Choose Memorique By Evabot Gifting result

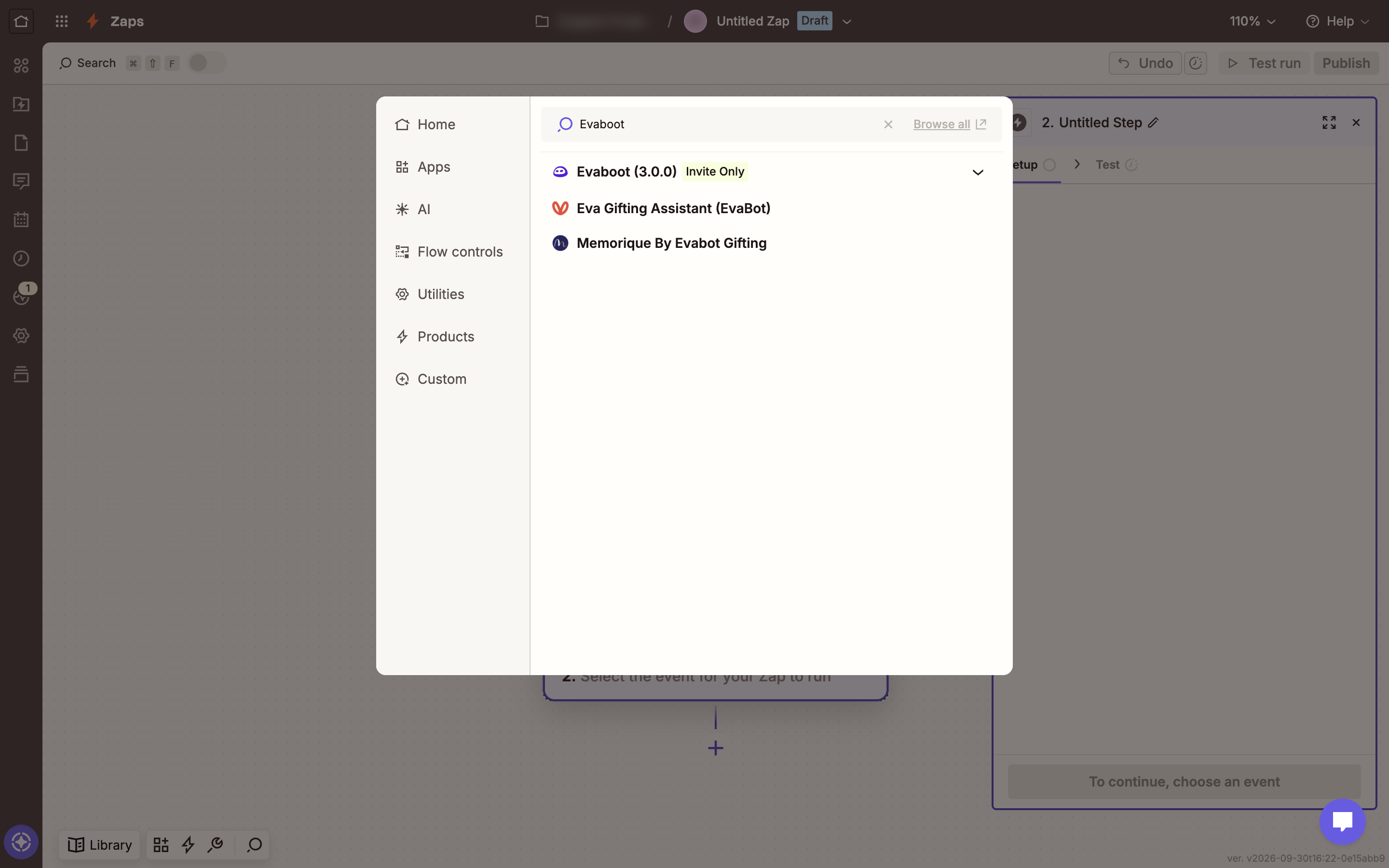[x=771, y=244]
